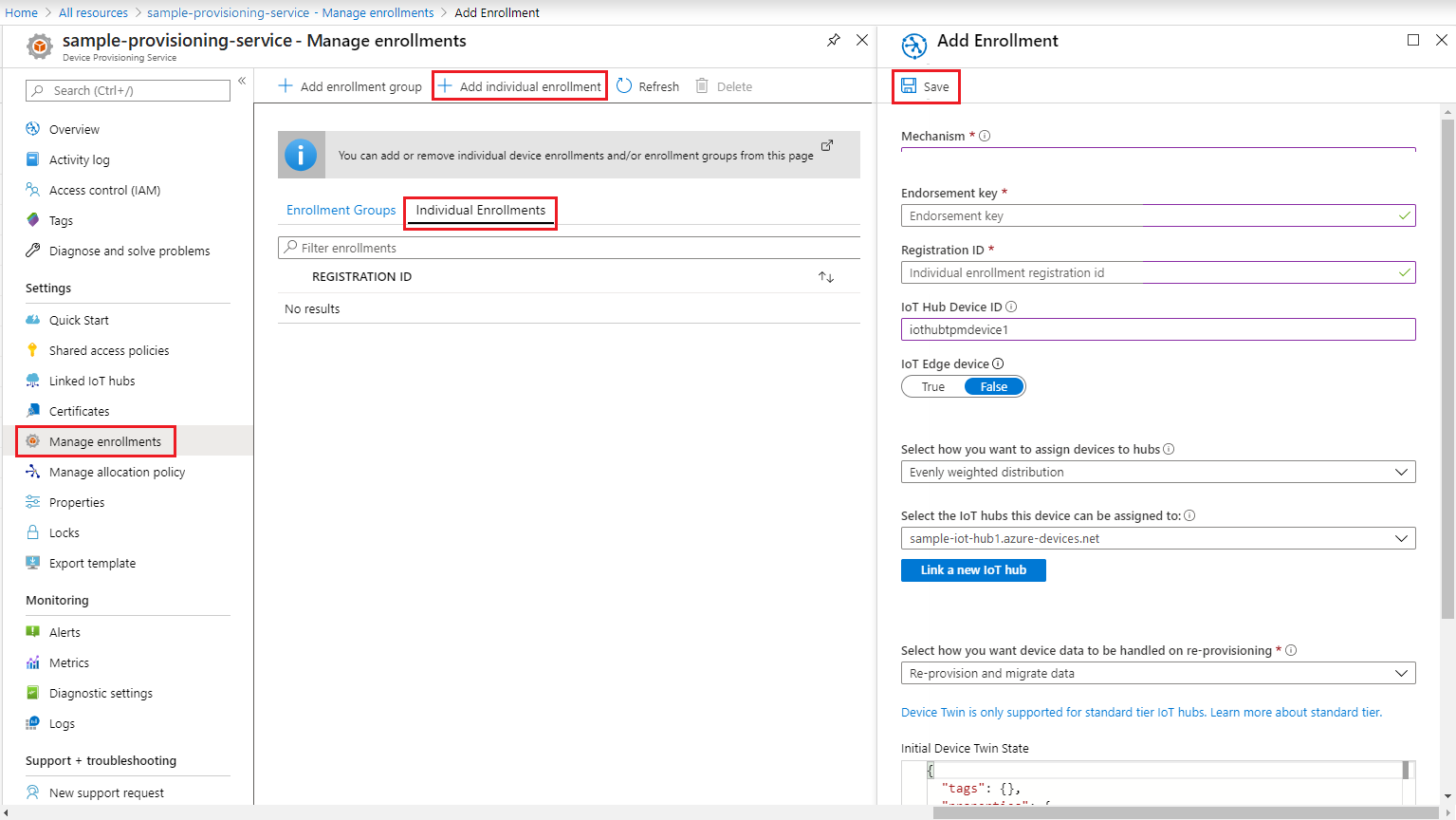Refresh the enrollments list
The width and height of the screenshot is (1456, 820).
coord(648,85)
